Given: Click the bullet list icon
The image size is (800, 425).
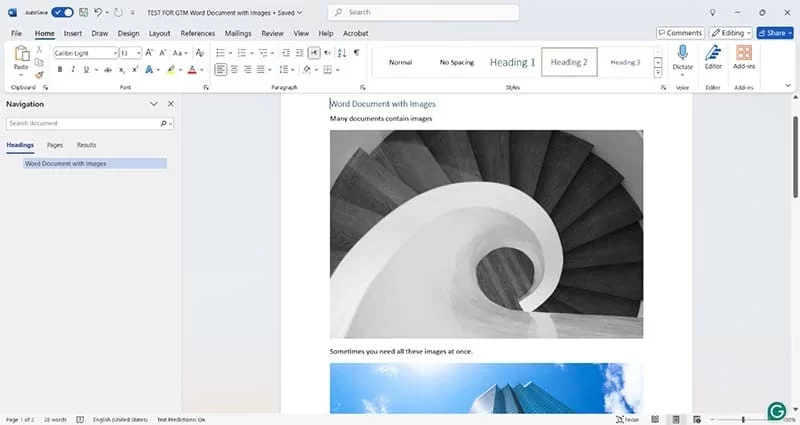Looking at the screenshot, I should 220,52.
